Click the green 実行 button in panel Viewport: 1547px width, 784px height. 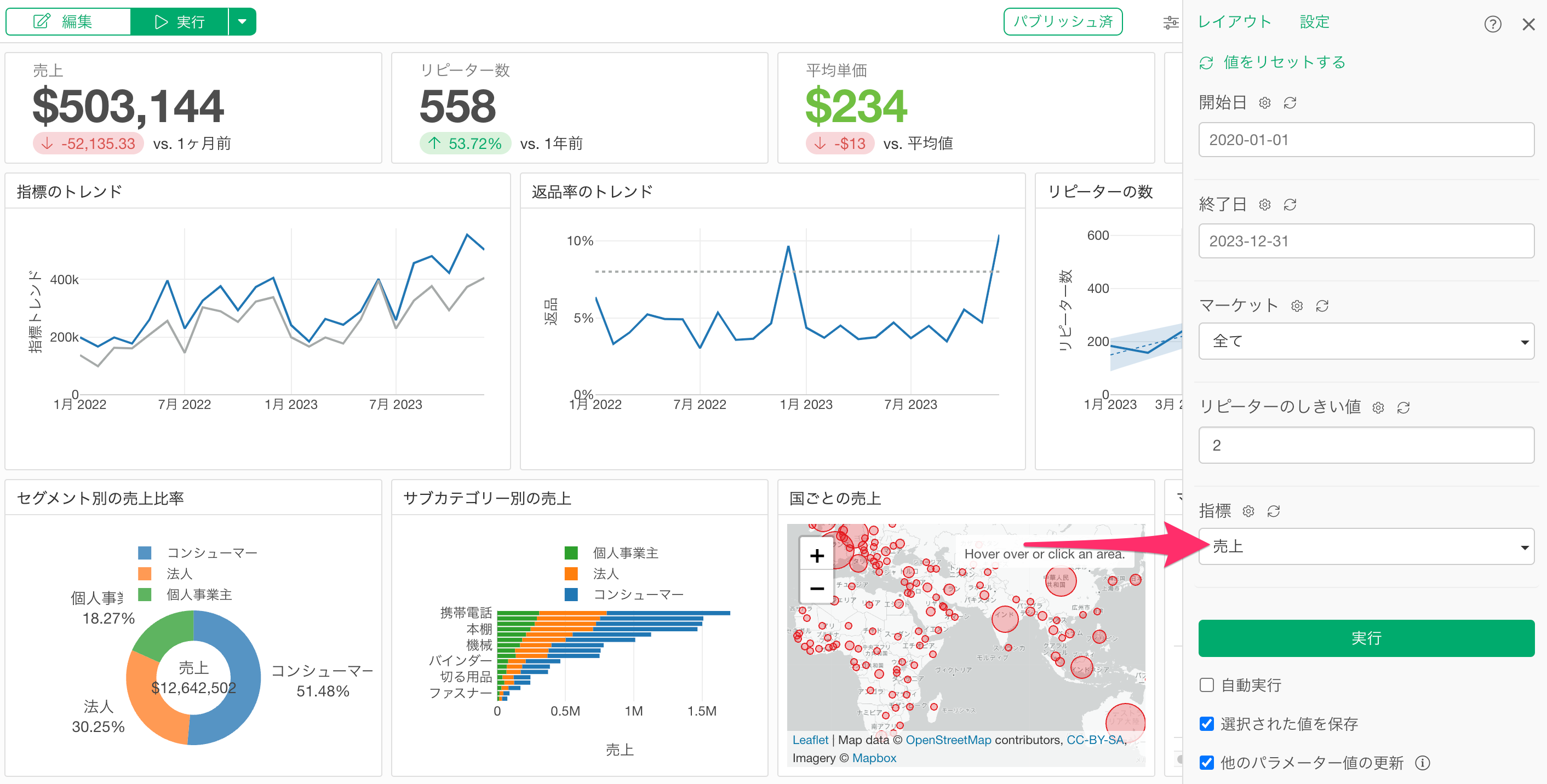tap(1366, 638)
